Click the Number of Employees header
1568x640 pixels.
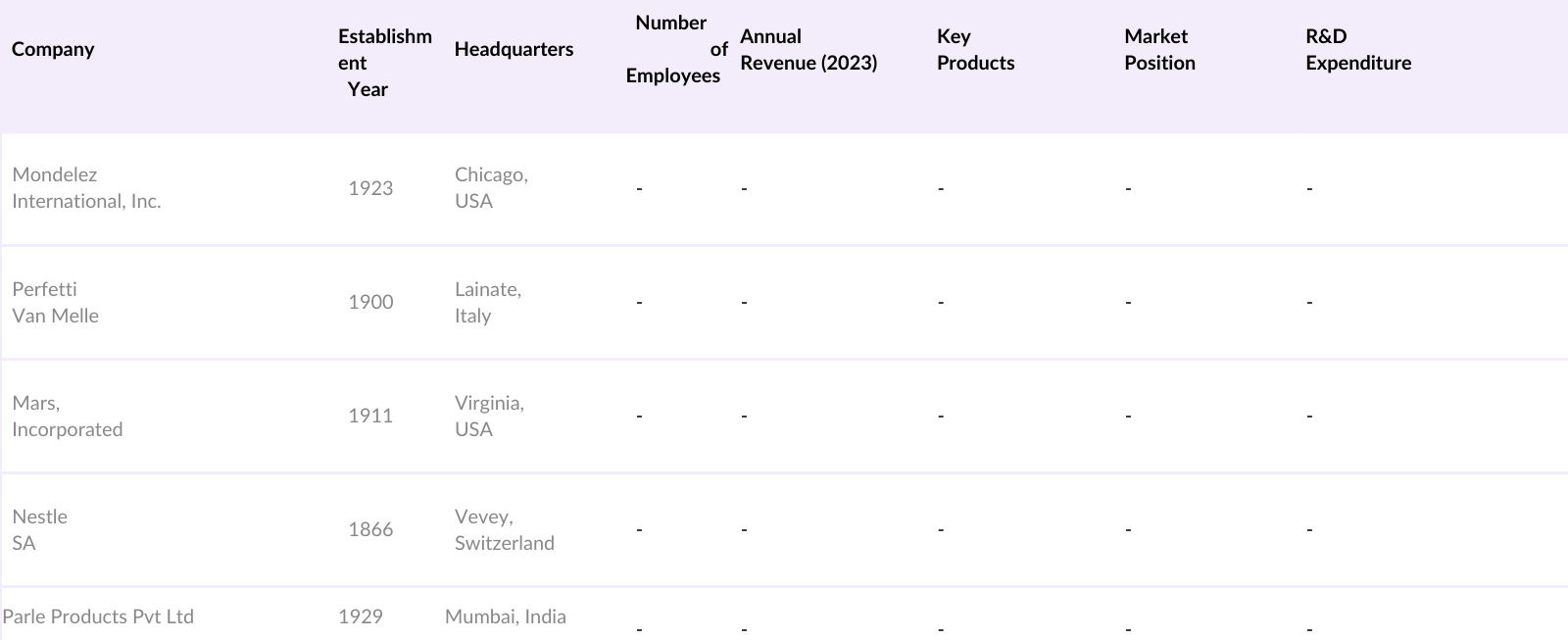coord(675,49)
